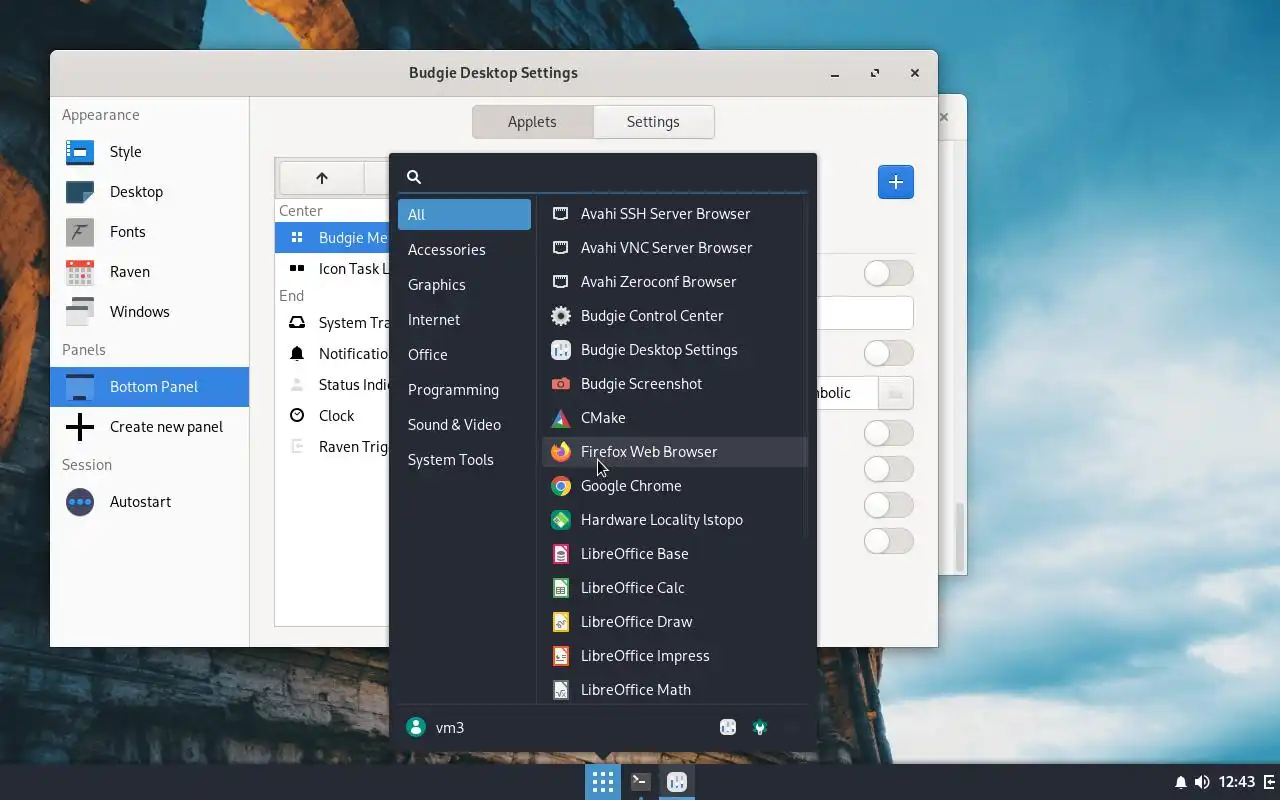
Task: Toggle the bottom-most switch in applet settings
Action: tap(888, 541)
